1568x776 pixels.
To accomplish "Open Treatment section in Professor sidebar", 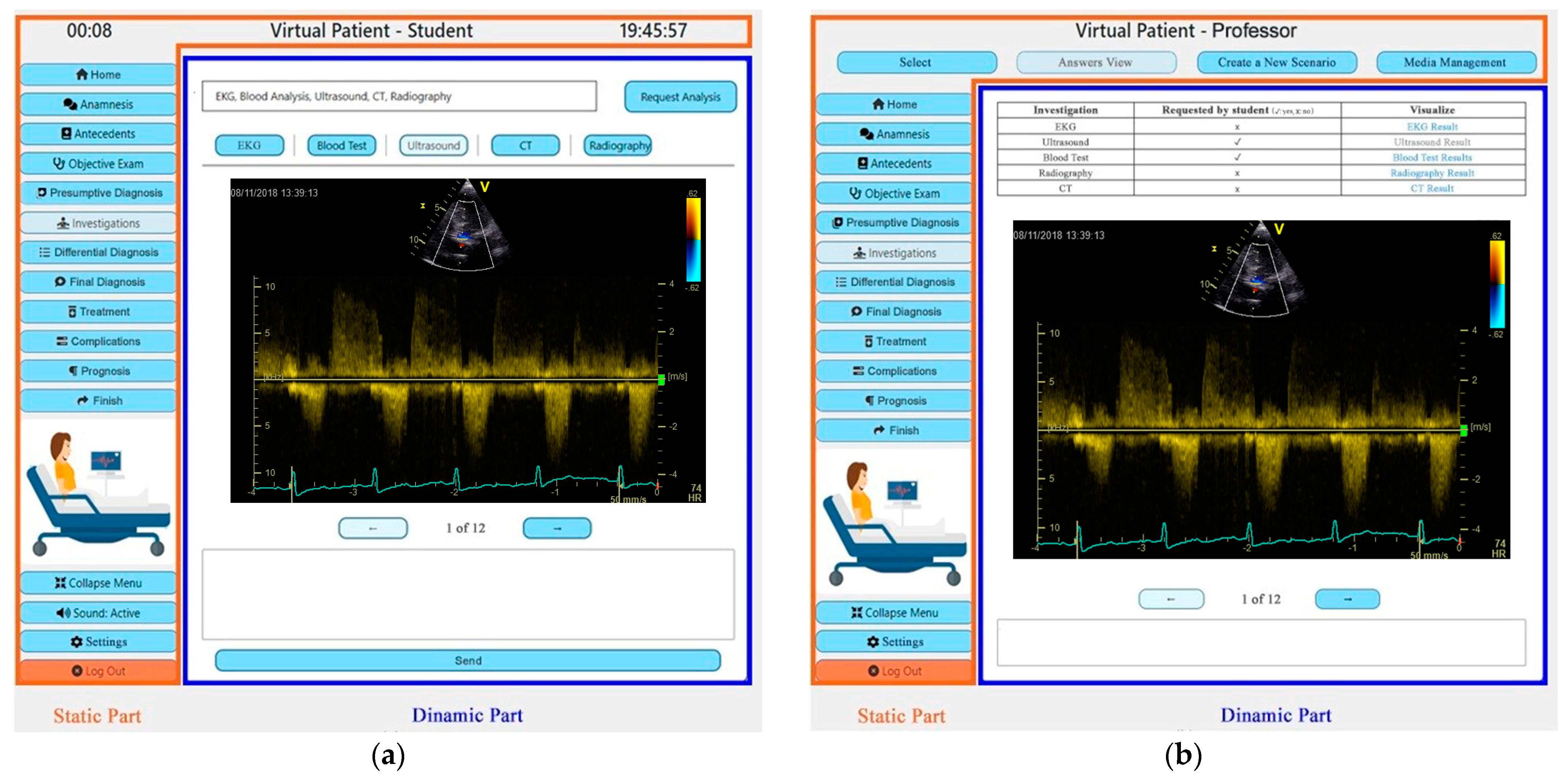I will click(x=894, y=341).
